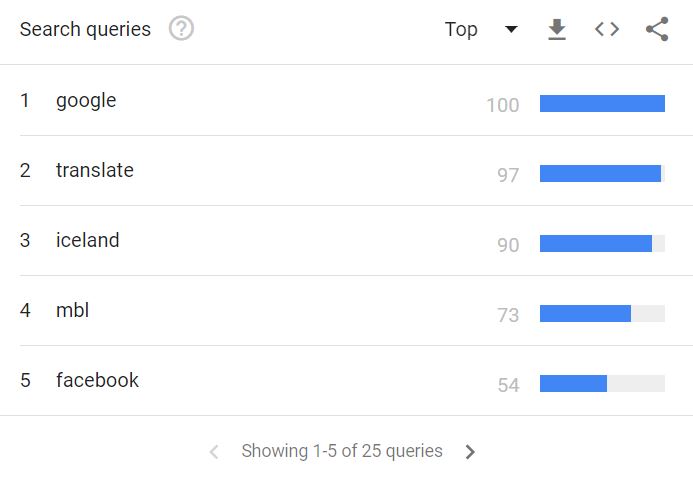
Task: Open the google search query
Action: 86,101
